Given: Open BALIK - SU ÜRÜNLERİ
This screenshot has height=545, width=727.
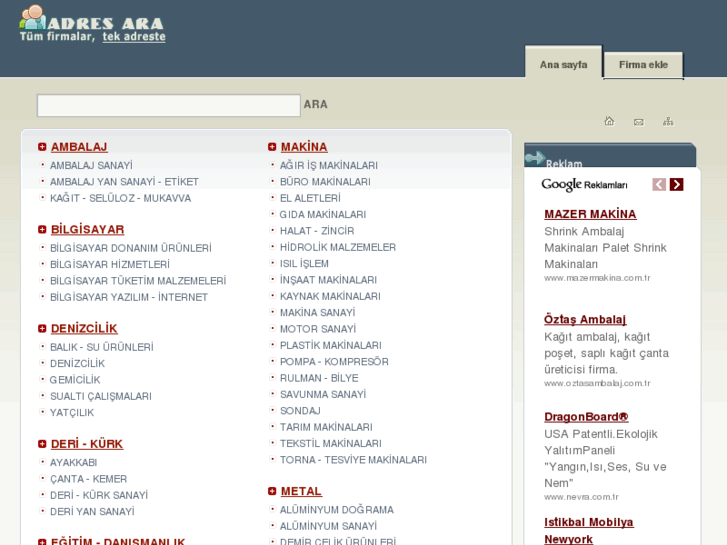Looking at the screenshot, I should click(x=102, y=347).
